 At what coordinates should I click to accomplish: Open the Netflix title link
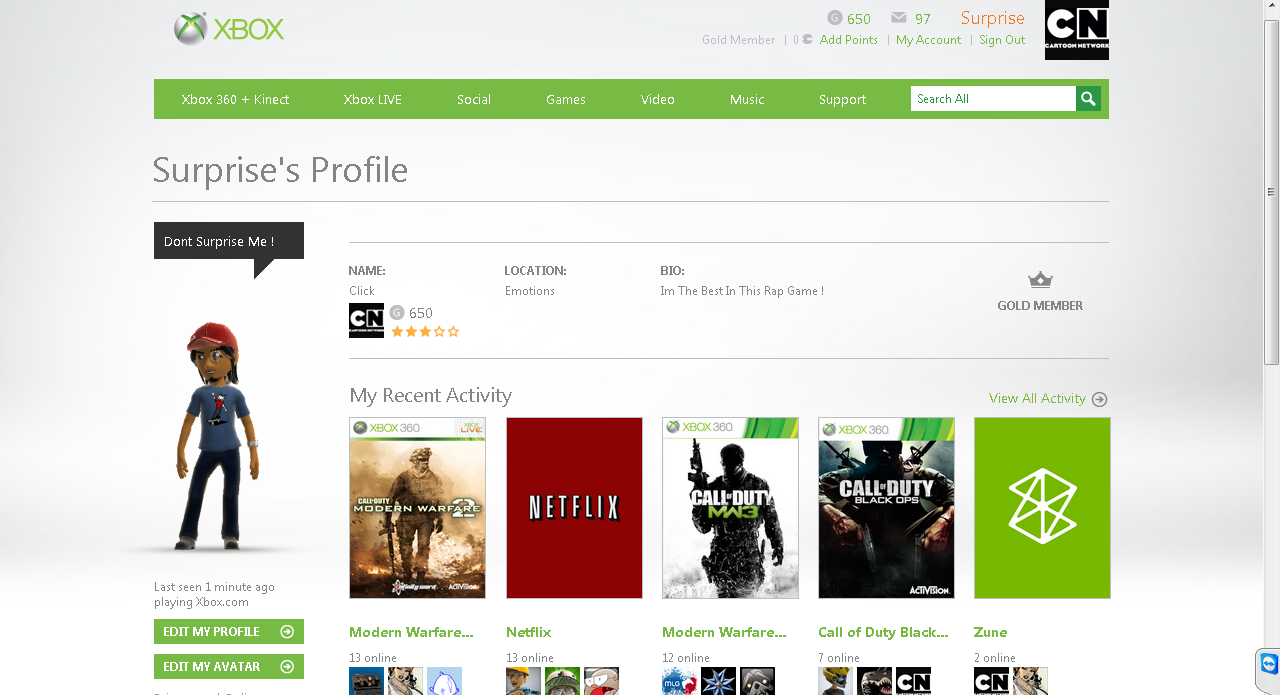coord(528,632)
